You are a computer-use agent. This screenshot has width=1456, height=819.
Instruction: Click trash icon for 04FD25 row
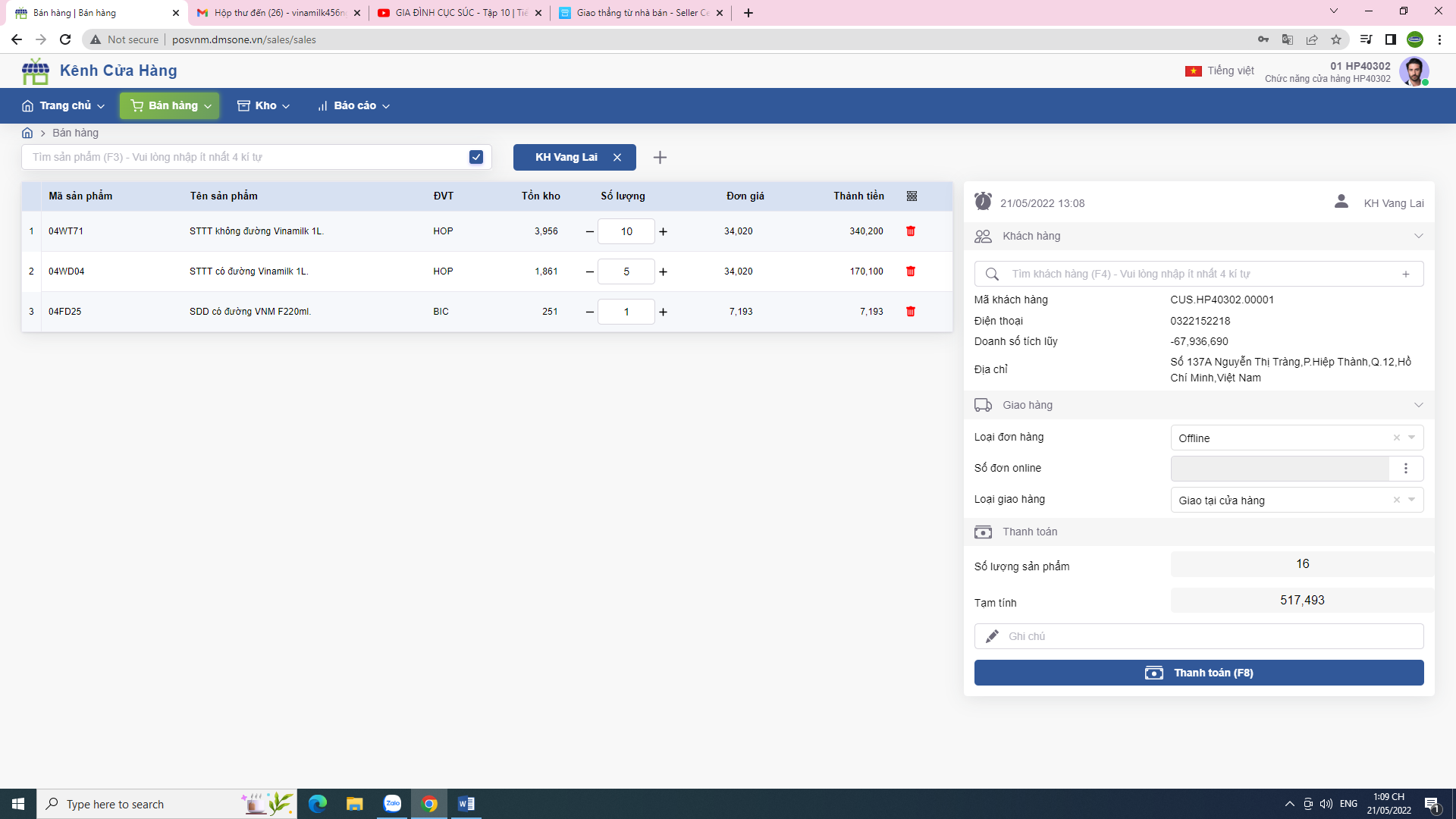[x=911, y=312]
